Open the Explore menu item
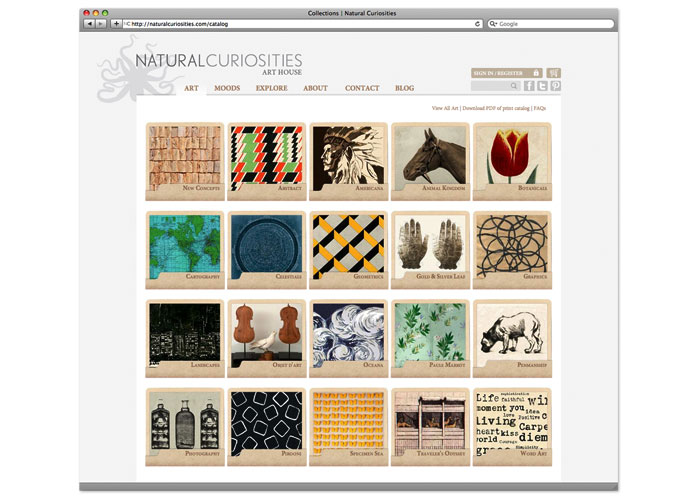The width and height of the screenshot is (700, 500). [x=271, y=88]
